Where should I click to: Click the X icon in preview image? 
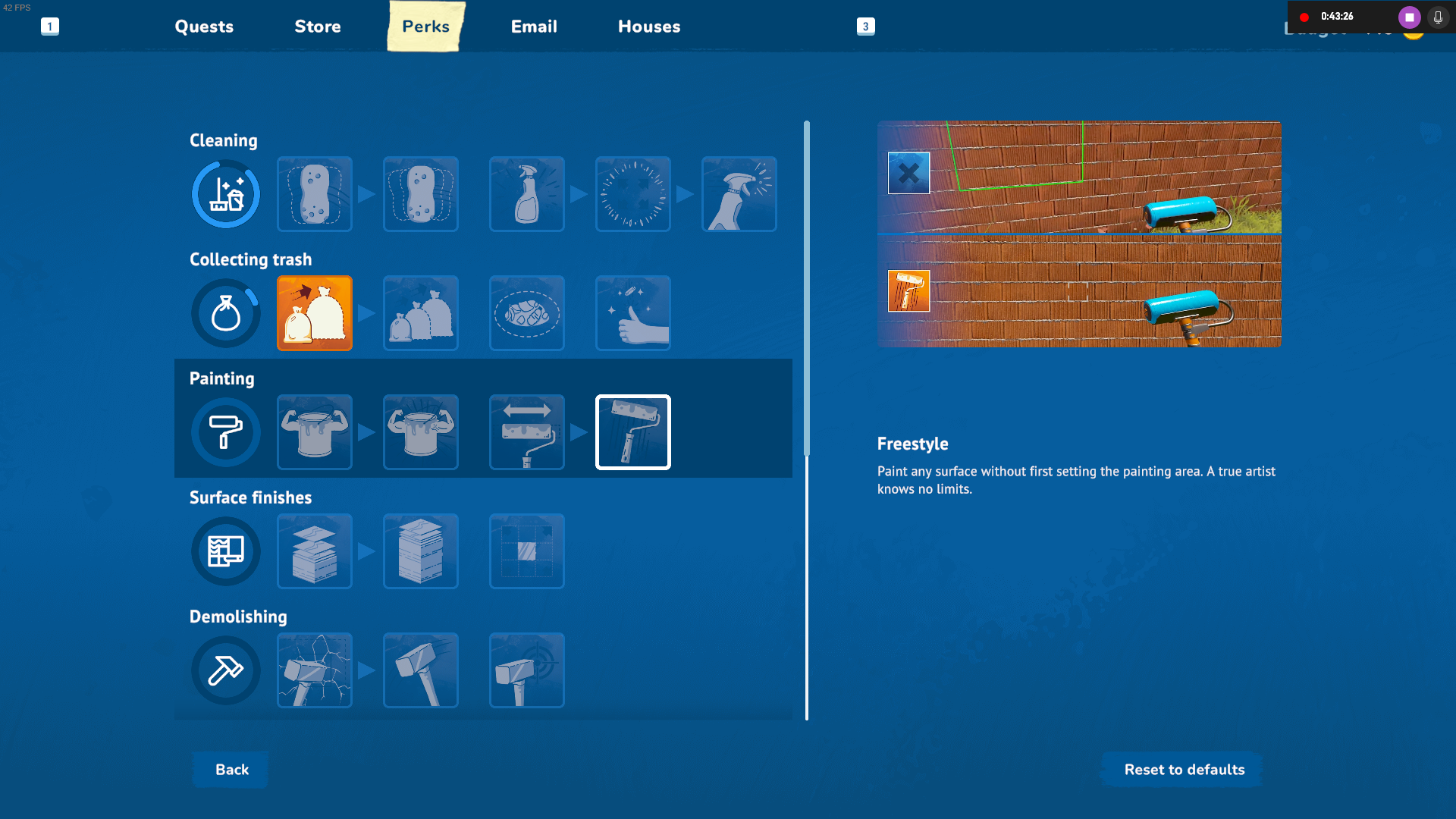(908, 173)
